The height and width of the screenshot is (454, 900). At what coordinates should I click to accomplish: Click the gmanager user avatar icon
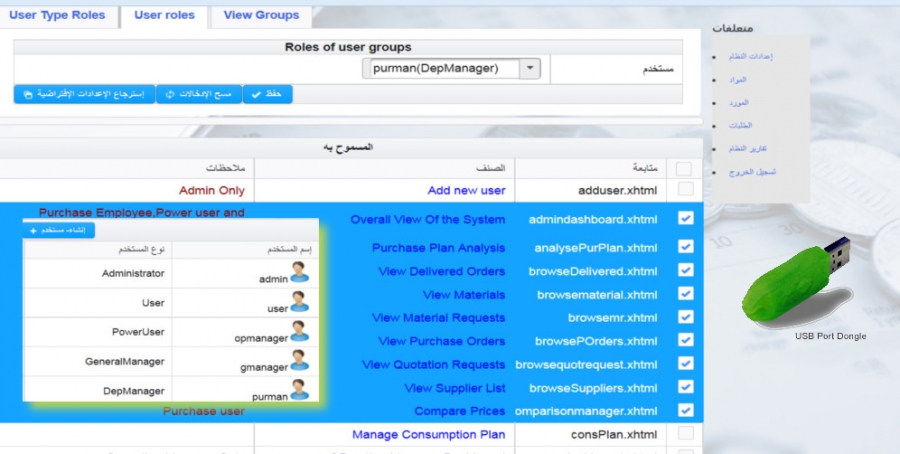point(299,360)
